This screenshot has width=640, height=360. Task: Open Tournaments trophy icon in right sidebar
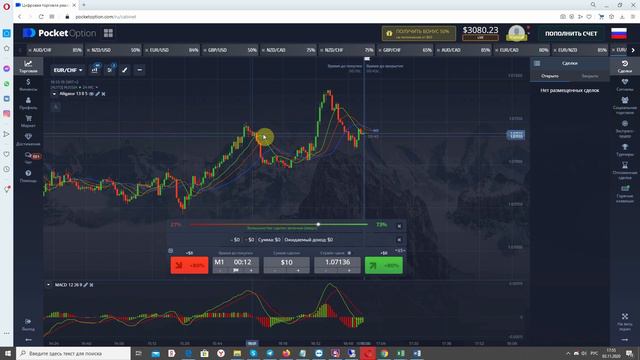[x=624, y=149]
